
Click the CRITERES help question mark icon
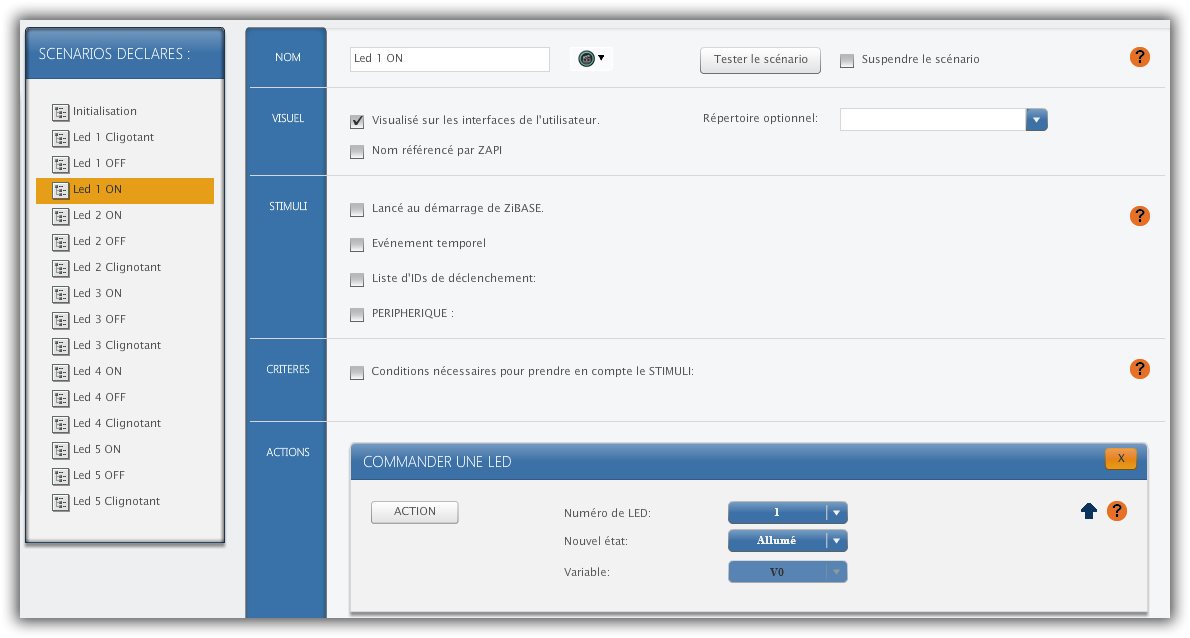click(x=1139, y=369)
